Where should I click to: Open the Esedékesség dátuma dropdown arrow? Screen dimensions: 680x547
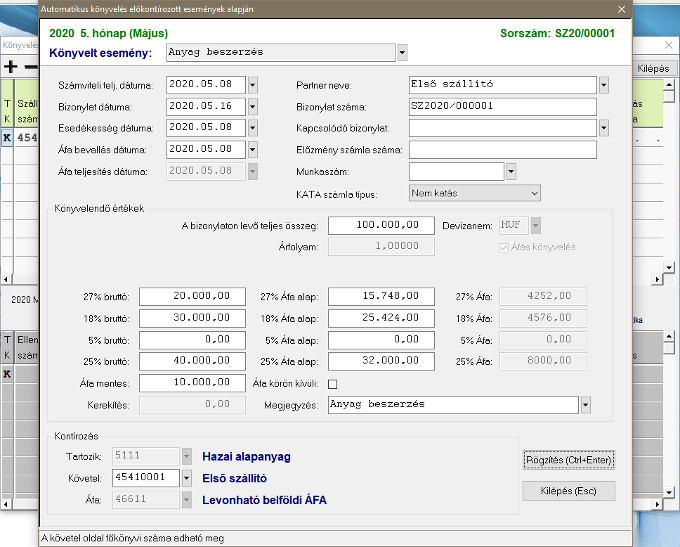point(253,128)
